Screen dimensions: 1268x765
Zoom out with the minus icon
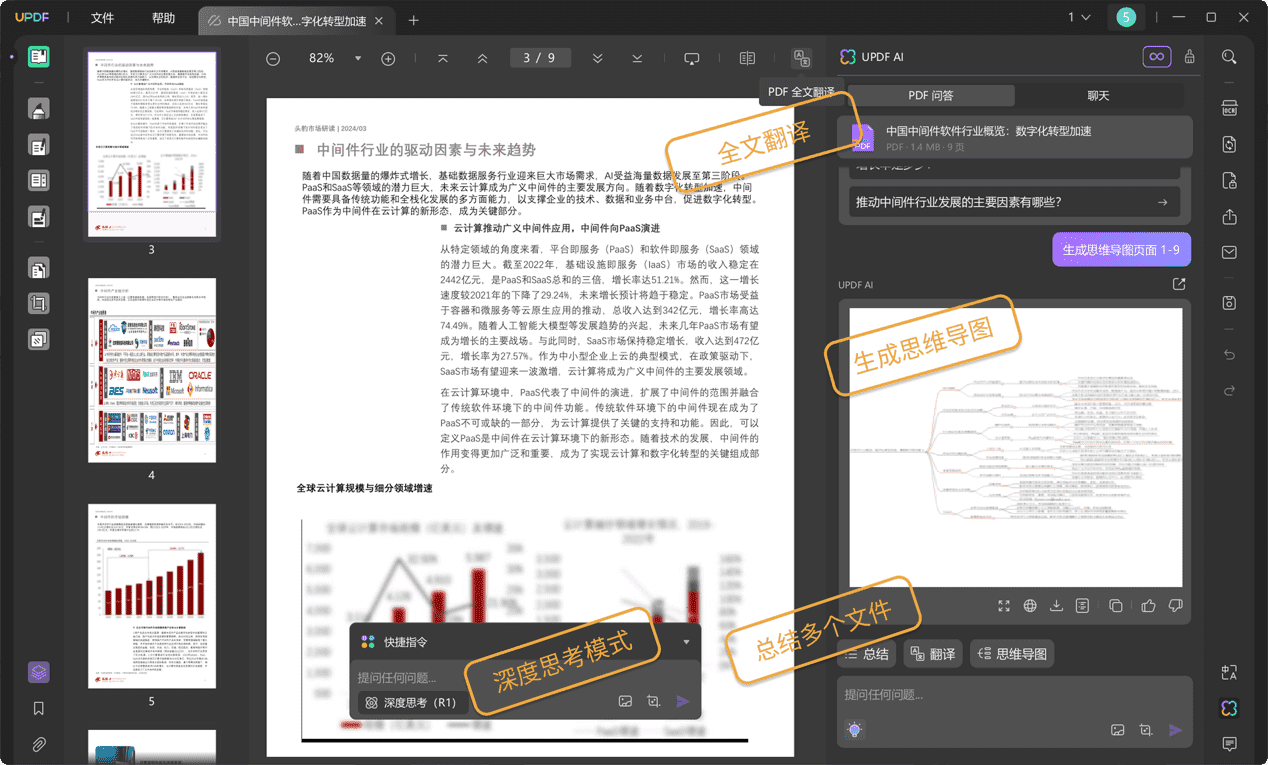pos(273,59)
